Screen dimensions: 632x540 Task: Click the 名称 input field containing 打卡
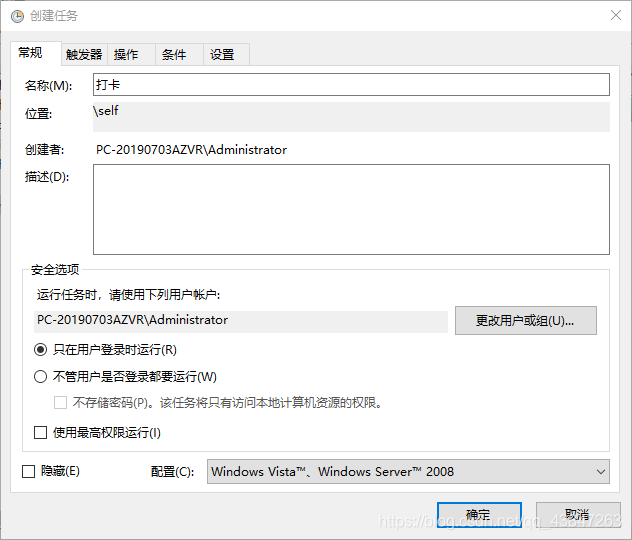351,85
